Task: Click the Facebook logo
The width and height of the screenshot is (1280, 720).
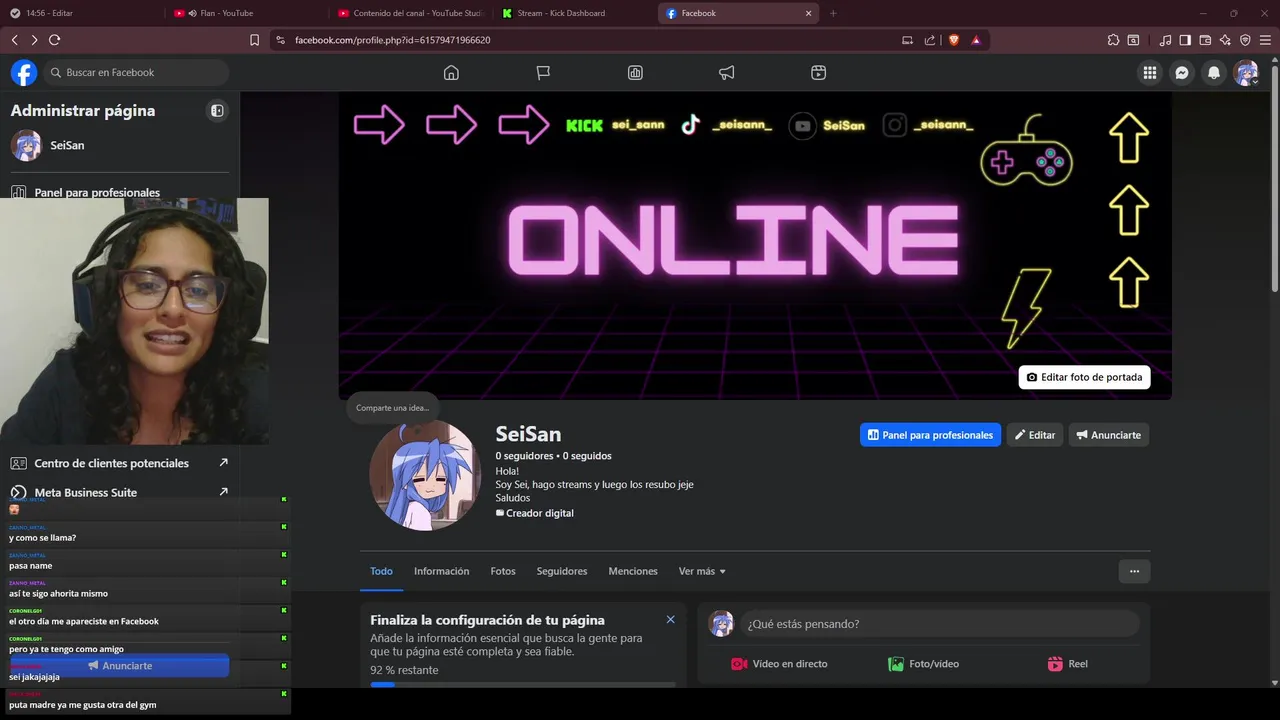Action: 24,73
